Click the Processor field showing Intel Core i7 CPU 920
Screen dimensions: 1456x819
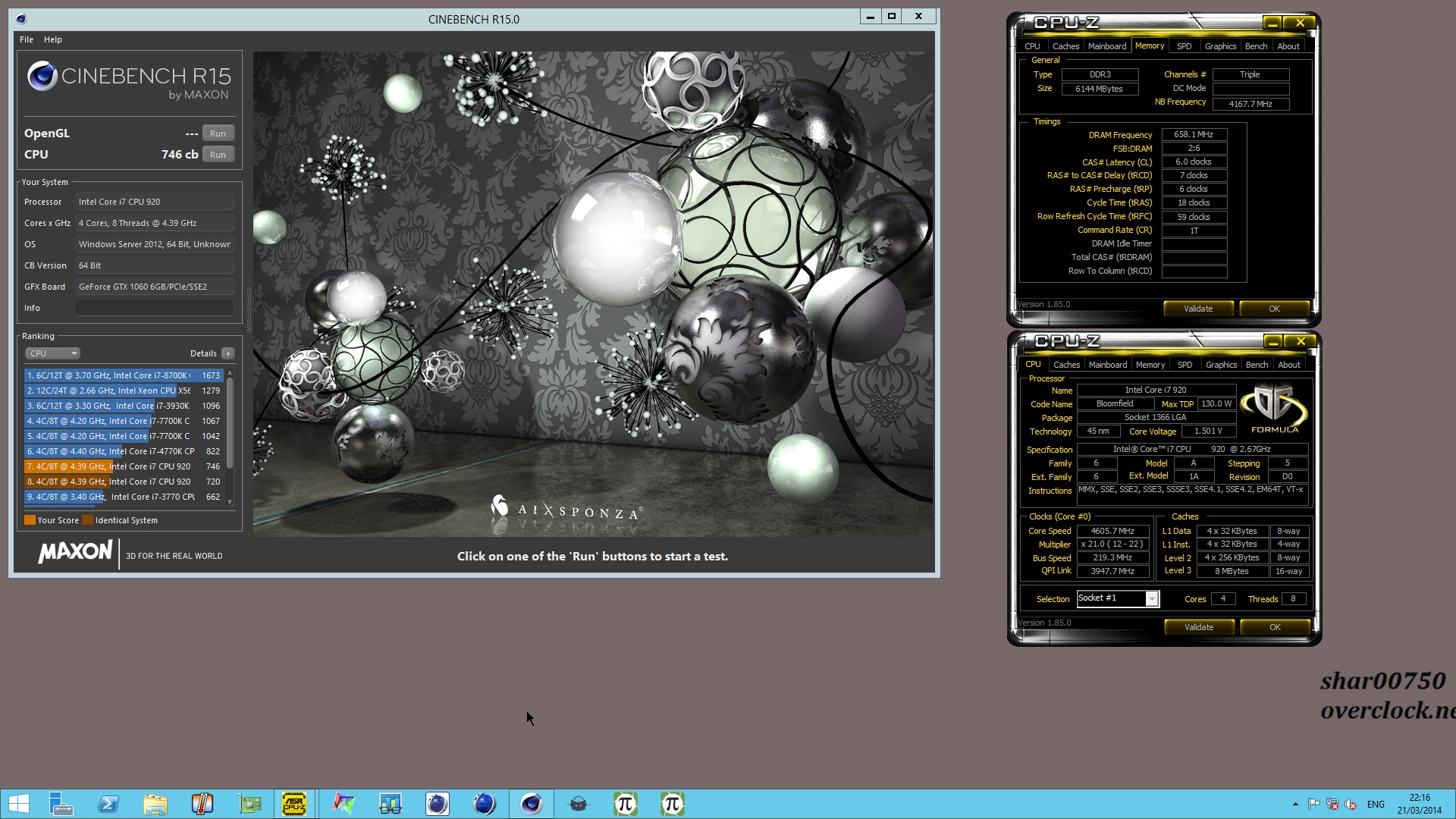pyautogui.click(x=155, y=202)
